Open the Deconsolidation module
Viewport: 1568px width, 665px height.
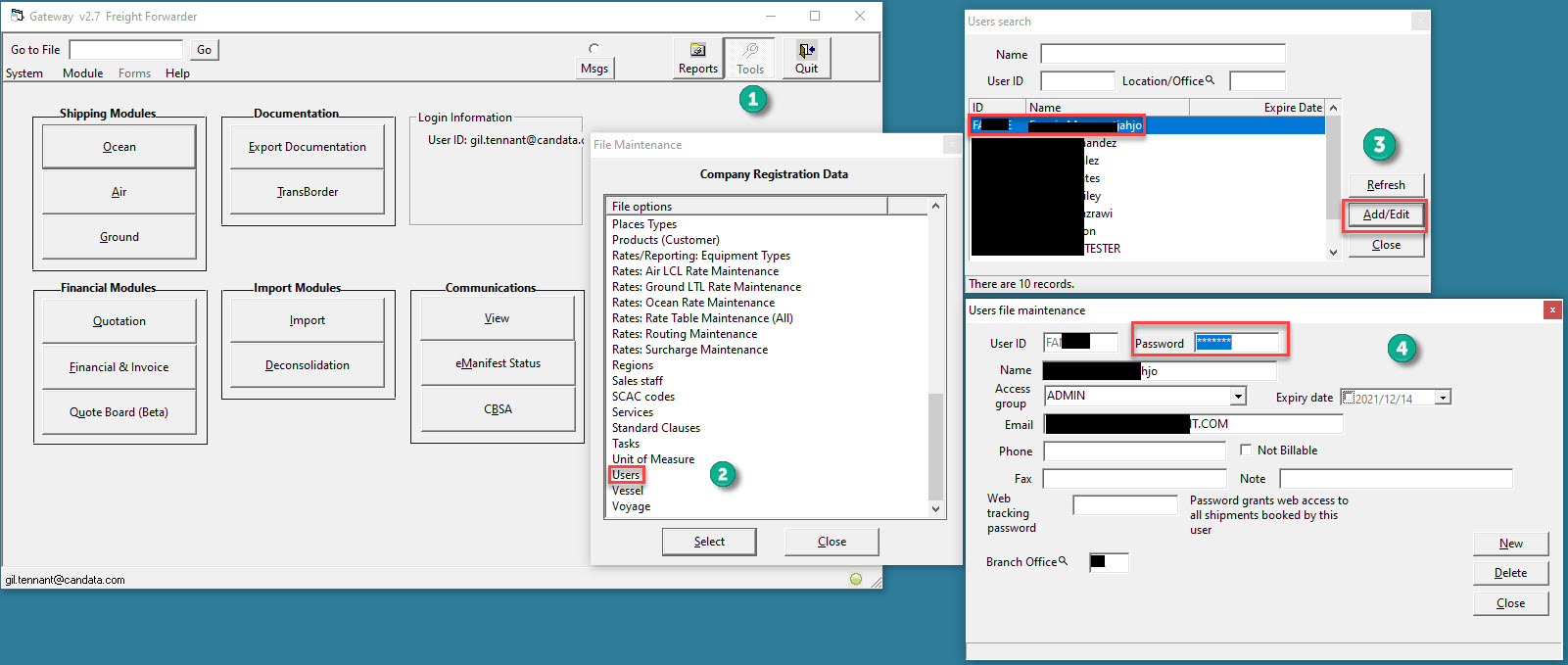point(308,365)
